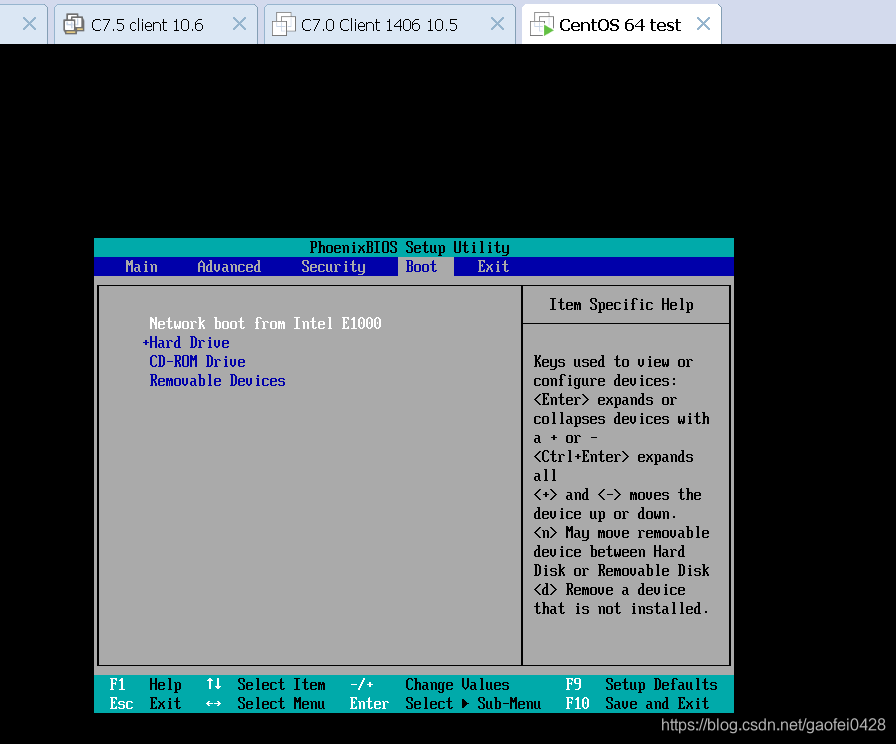Click the F10 Save and Exit hint
The height and width of the screenshot is (744, 896).
point(637,703)
